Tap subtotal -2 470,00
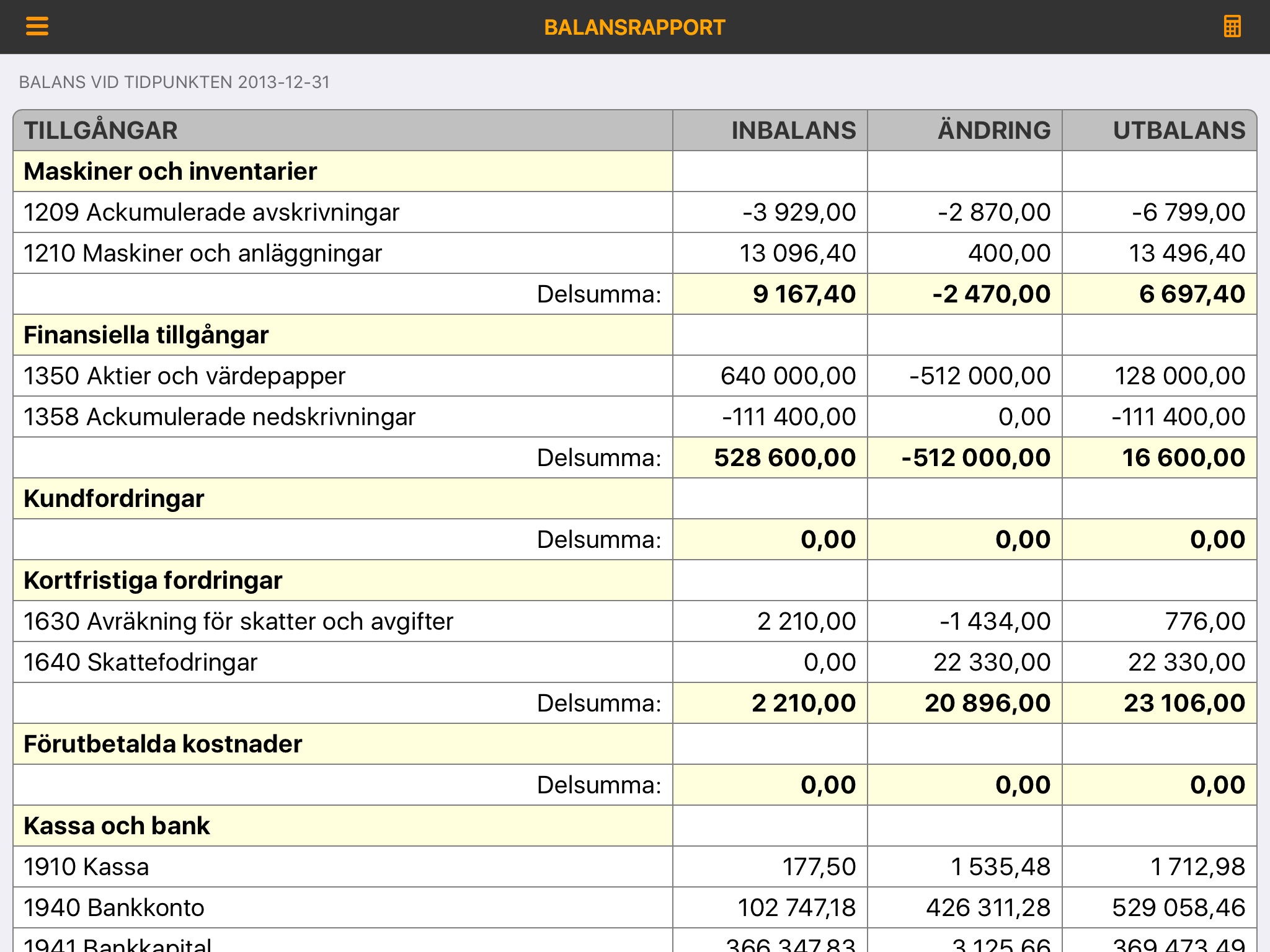This screenshot has width=1270, height=952. pos(992,294)
